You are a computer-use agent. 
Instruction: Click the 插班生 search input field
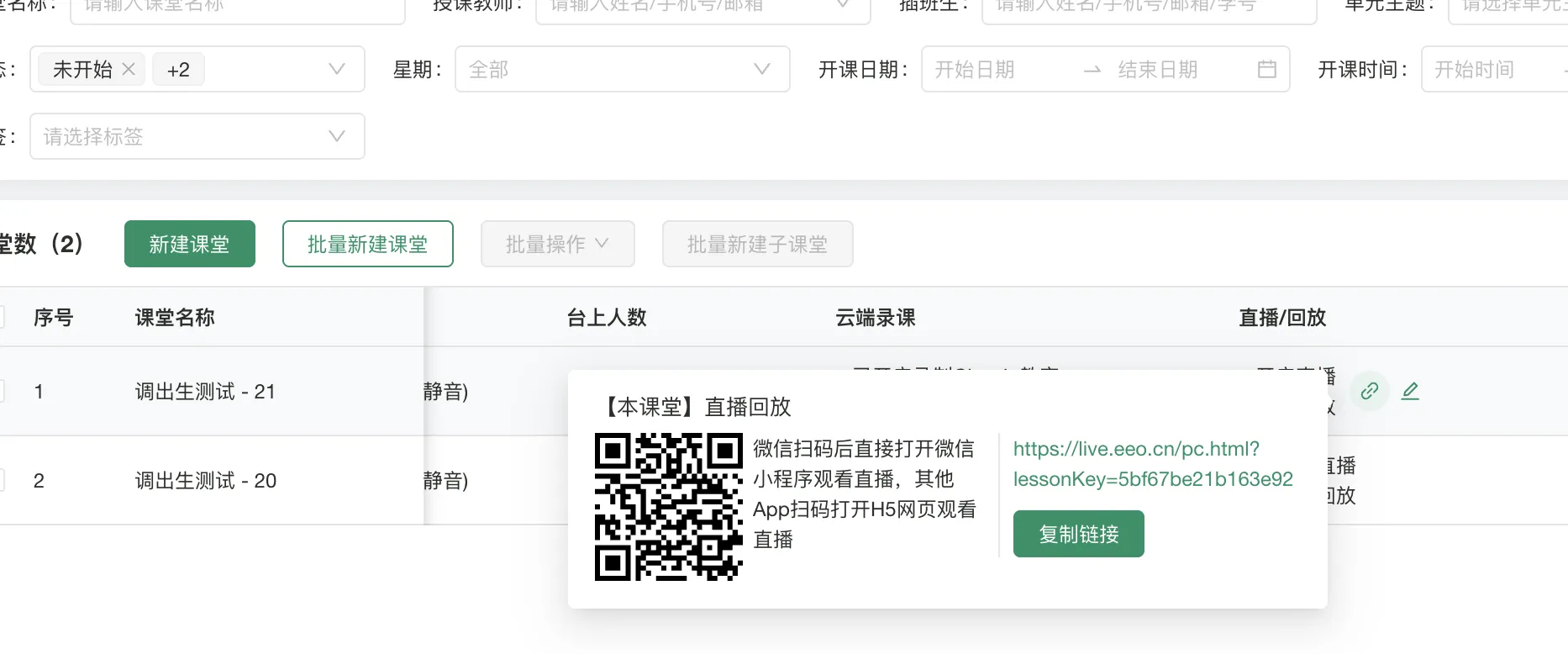tap(1149, 8)
